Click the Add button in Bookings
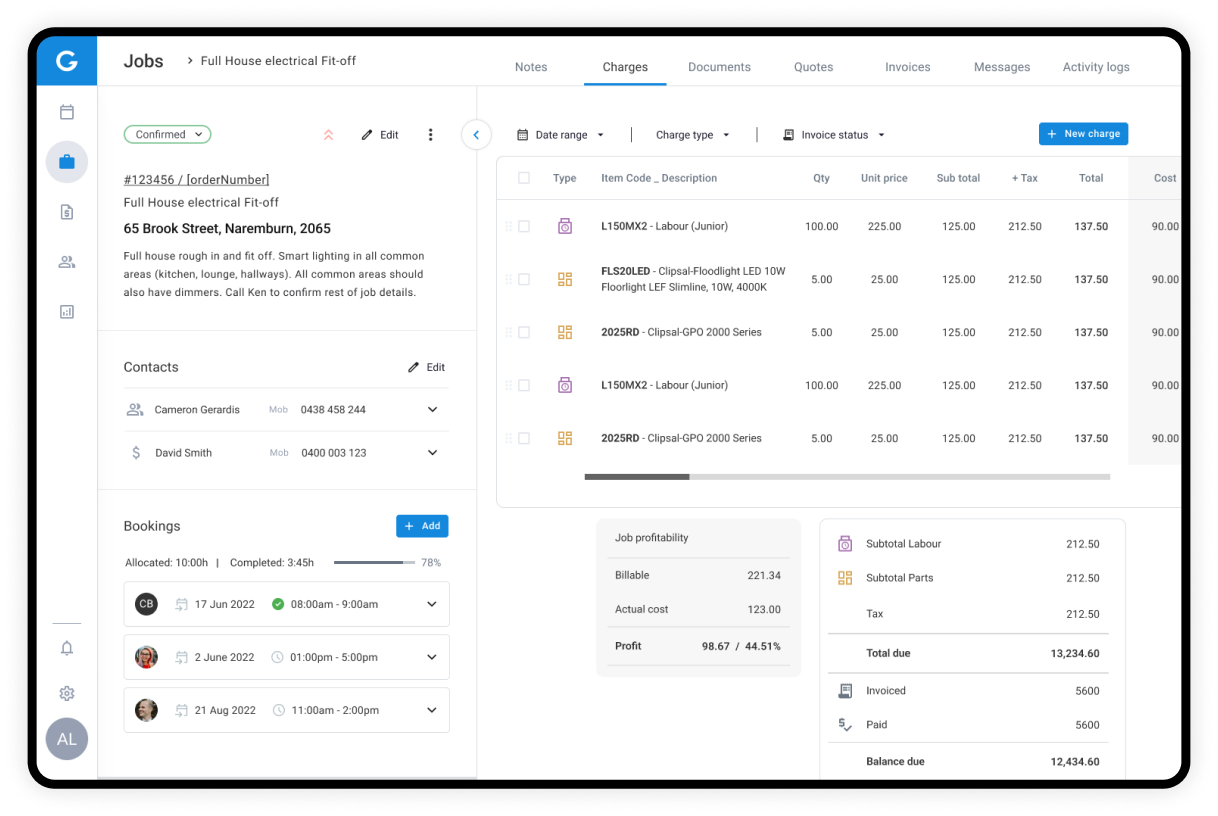Image resolution: width=1218 pixels, height=816 pixels. 422,526
